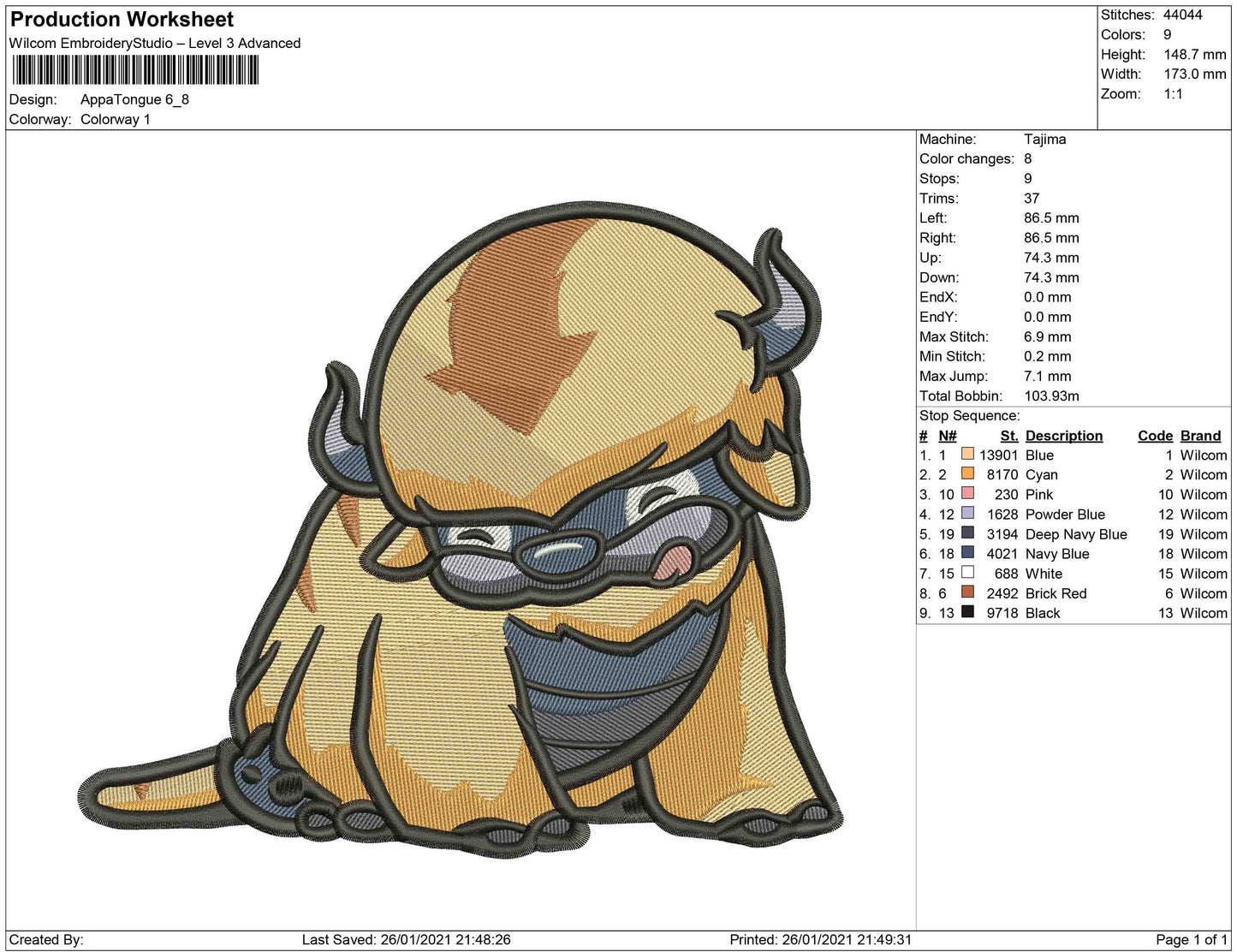Click the EndX label
This screenshot has height=952, width=1237.
pyautogui.click(x=938, y=297)
